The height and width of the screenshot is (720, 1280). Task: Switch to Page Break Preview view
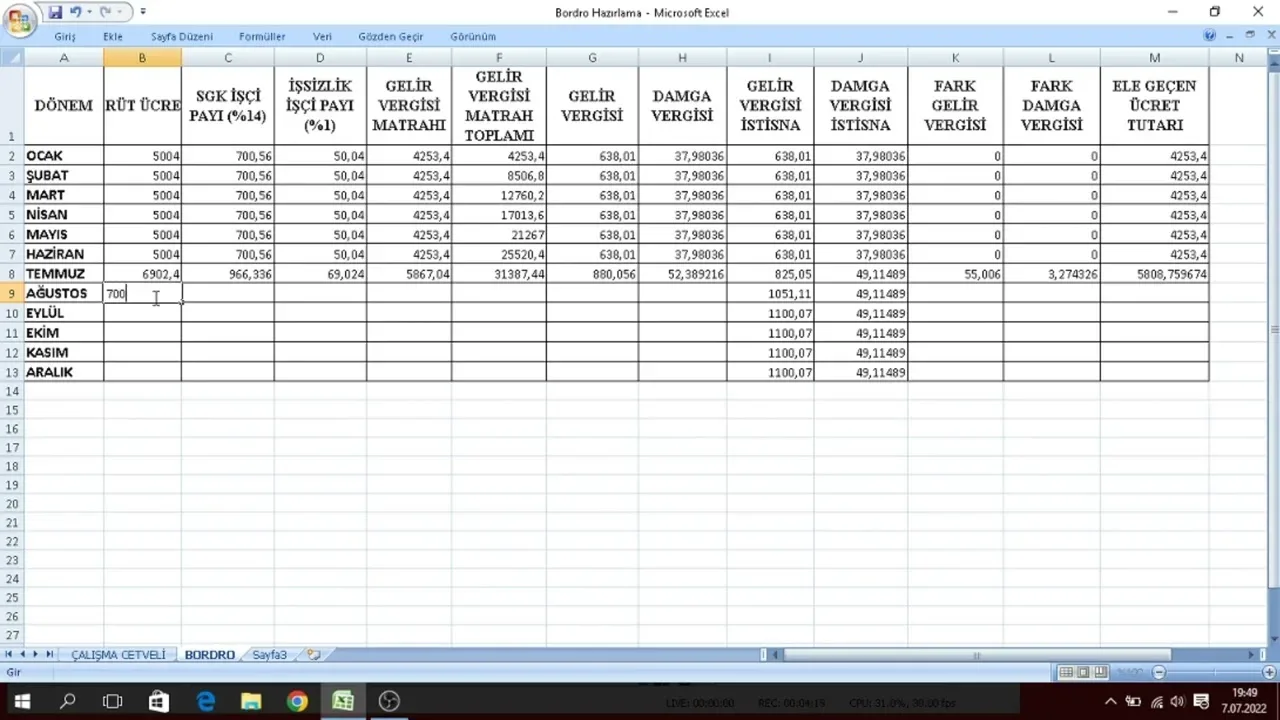1100,672
